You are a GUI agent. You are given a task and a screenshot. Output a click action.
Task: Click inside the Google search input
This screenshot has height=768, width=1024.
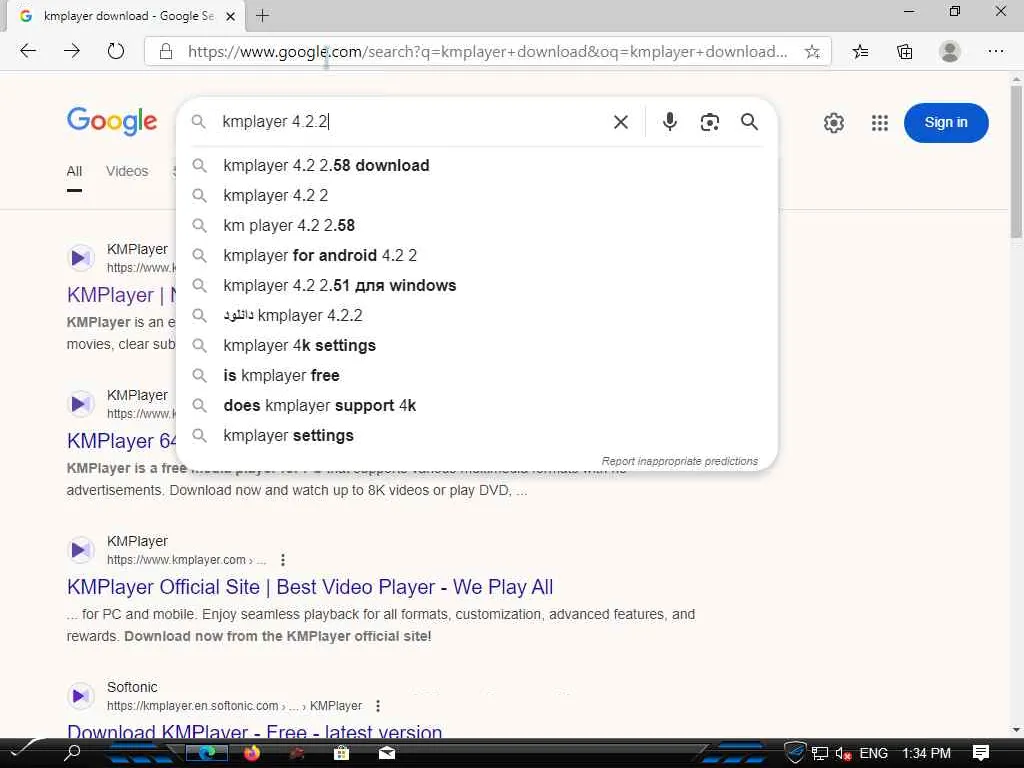[411, 122]
